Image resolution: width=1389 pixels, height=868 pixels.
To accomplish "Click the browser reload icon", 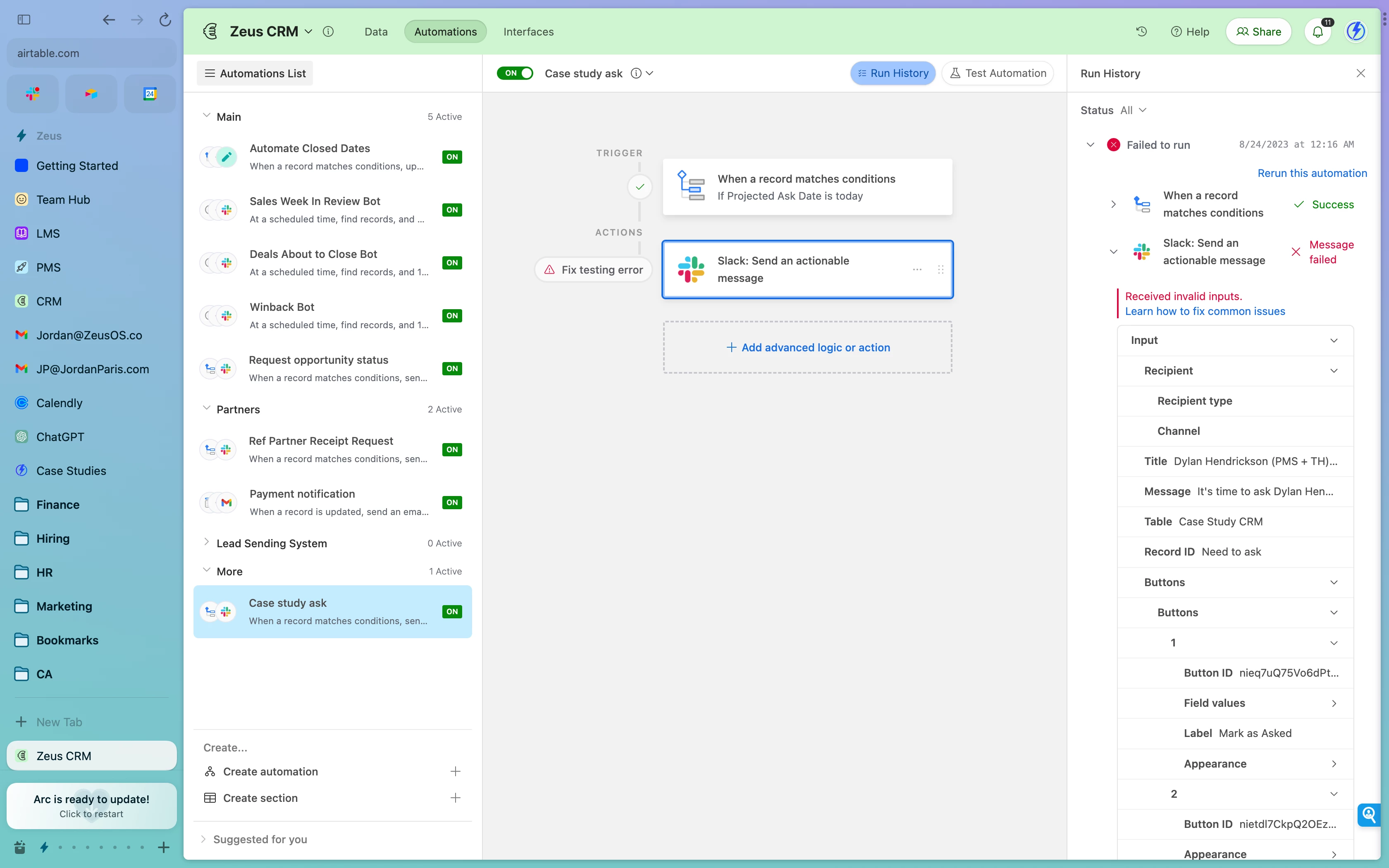I will pos(165,20).
